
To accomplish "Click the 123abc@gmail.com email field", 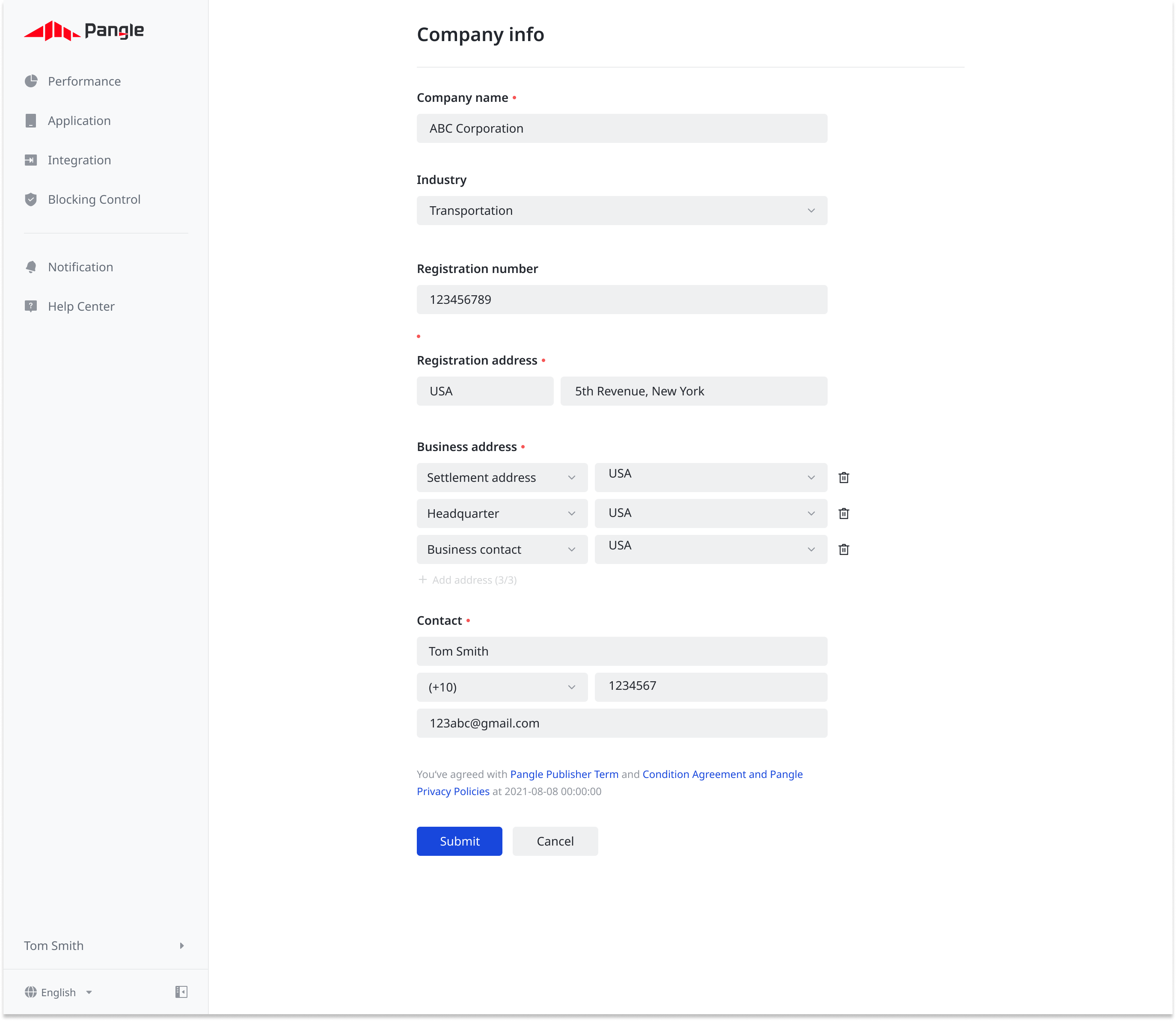I will (622, 723).
